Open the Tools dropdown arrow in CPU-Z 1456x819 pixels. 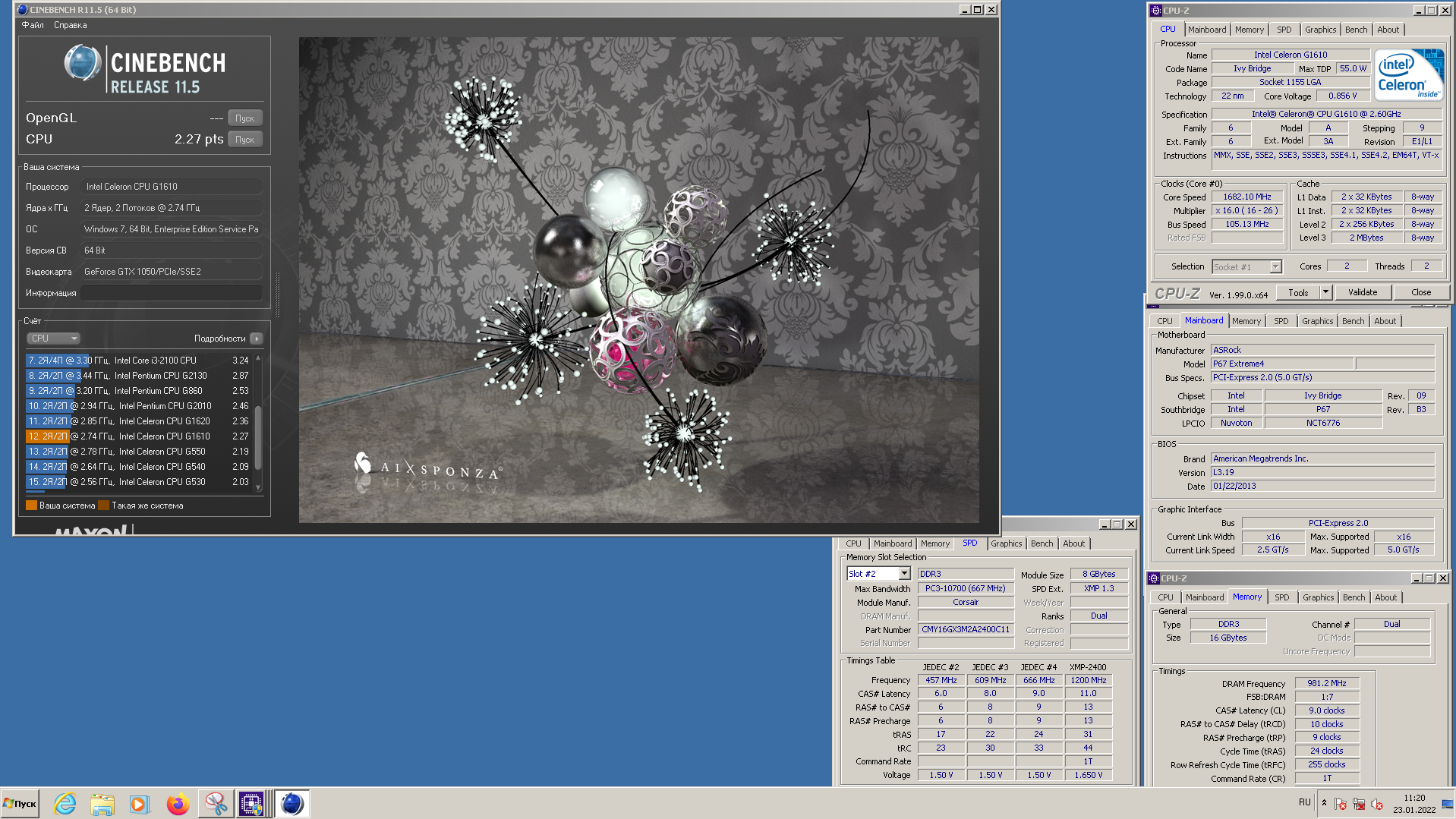coord(1326,293)
